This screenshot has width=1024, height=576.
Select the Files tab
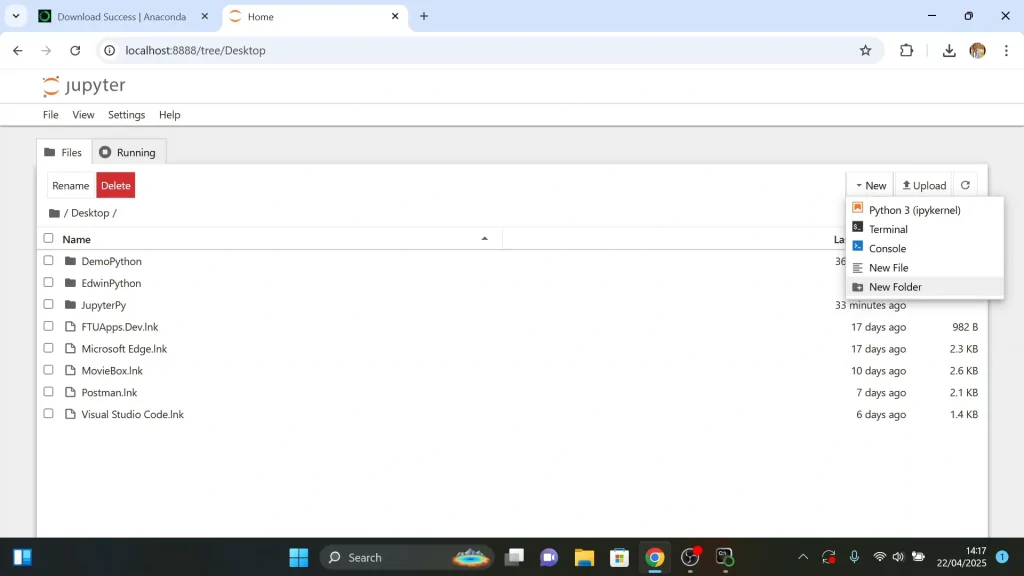63,152
